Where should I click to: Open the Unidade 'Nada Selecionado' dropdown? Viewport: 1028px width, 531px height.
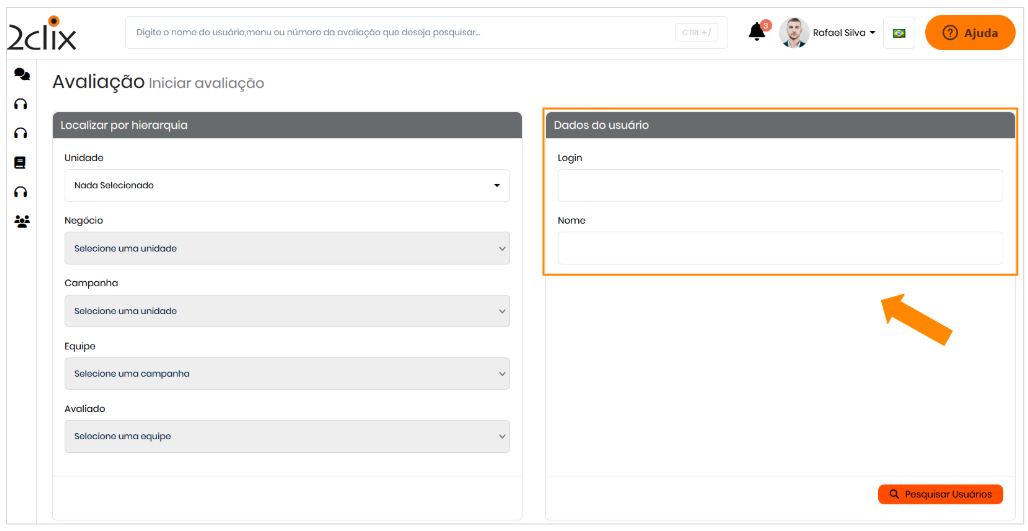pos(286,185)
